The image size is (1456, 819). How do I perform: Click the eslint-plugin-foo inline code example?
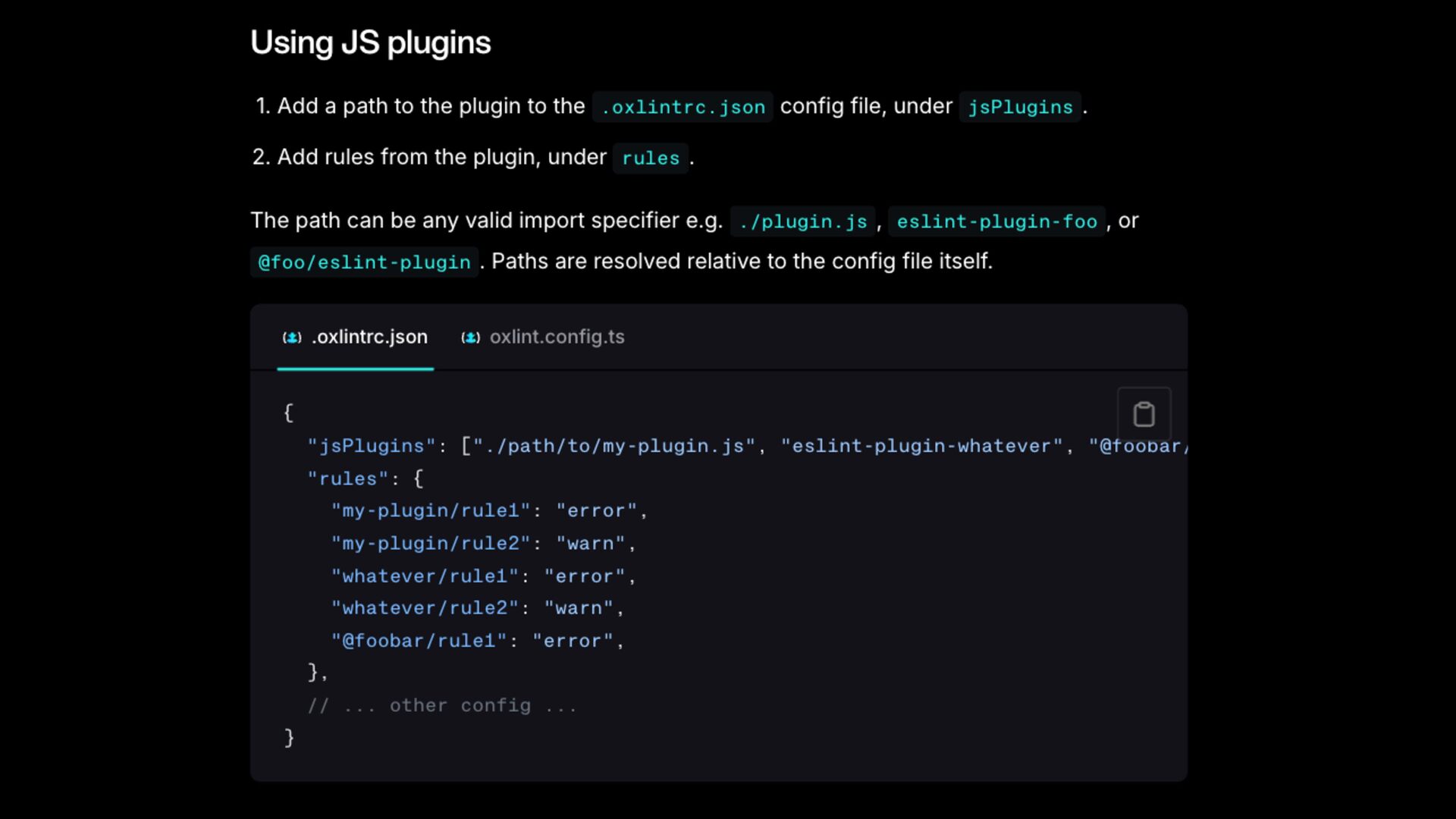pyautogui.click(x=996, y=221)
